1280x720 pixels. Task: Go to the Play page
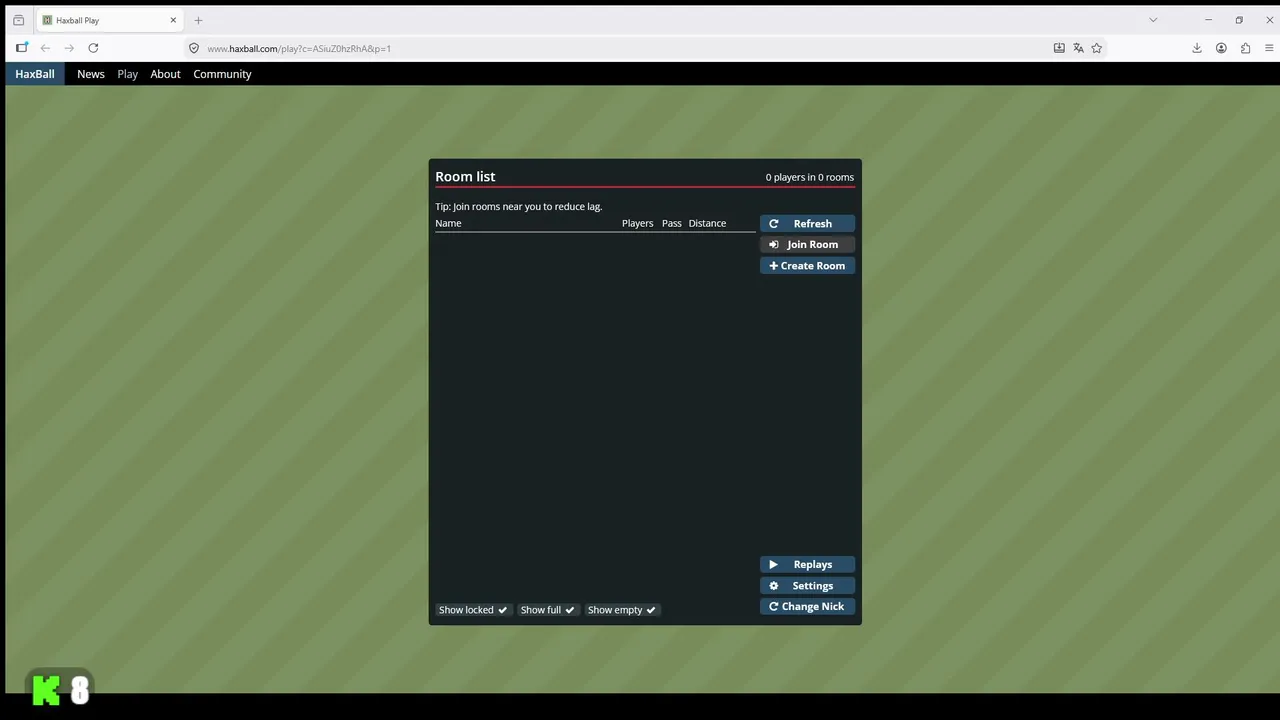(x=127, y=74)
